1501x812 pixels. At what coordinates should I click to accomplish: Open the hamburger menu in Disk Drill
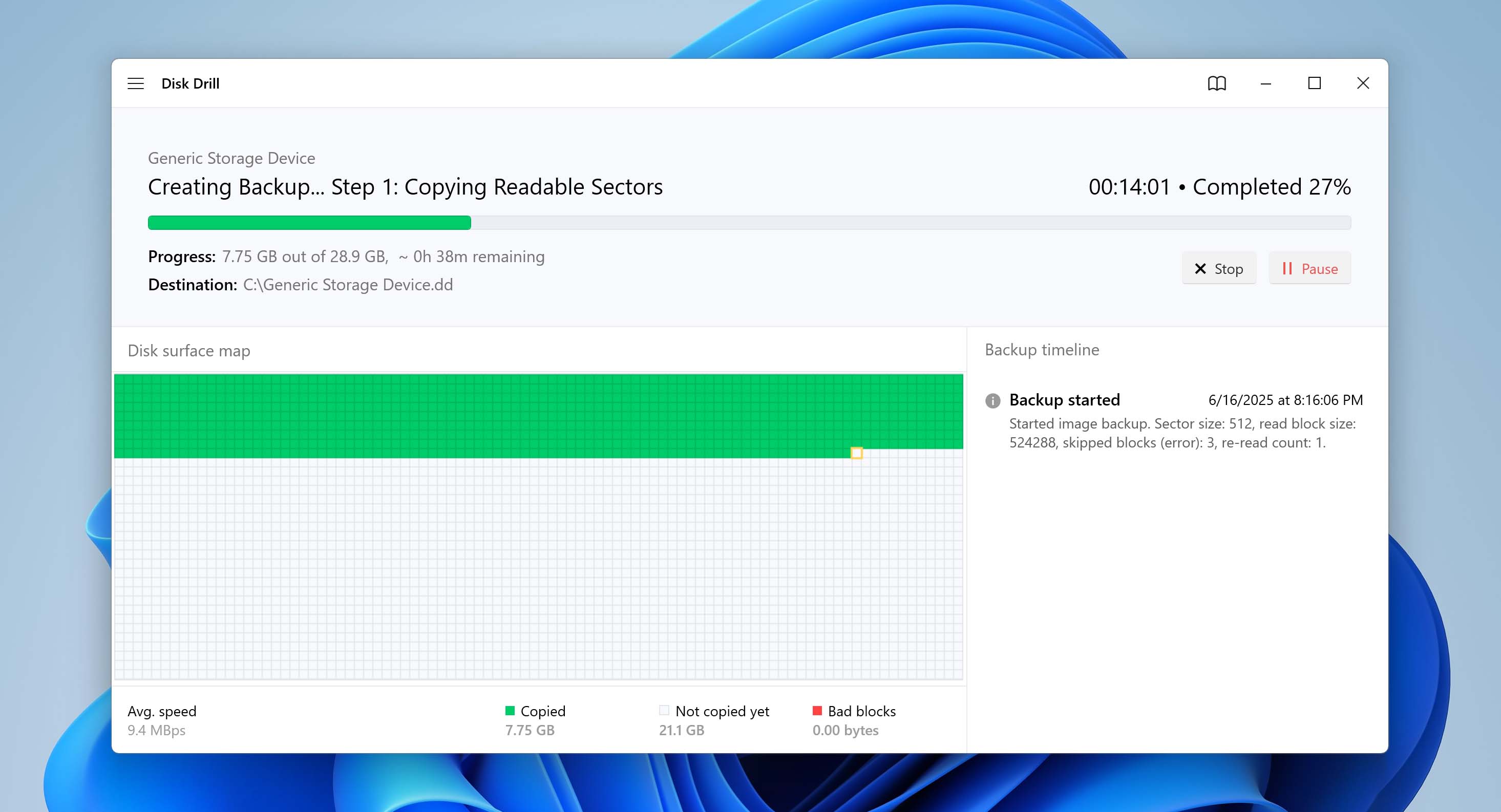click(136, 83)
